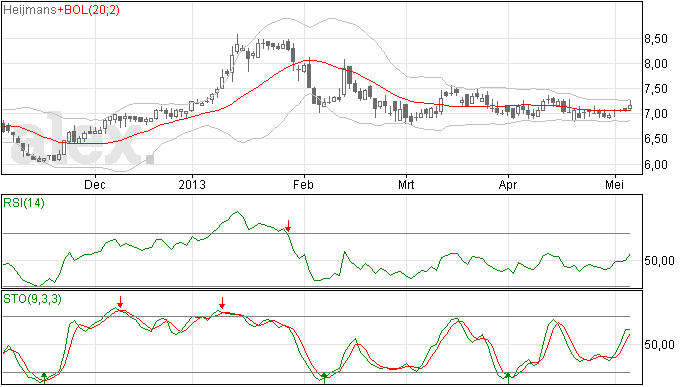This screenshot has height=387, width=690.
Task: Click the Heijmans chart title label
Action: pyautogui.click(x=29, y=10)
